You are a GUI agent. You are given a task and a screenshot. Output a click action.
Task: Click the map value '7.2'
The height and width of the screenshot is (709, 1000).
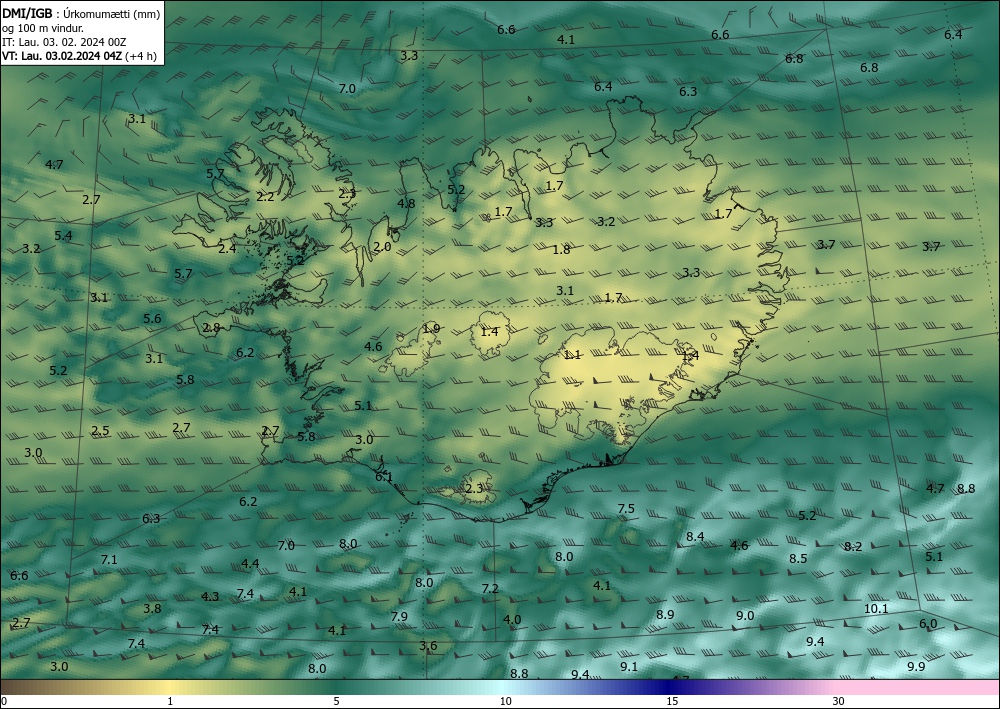[x=490, y=588]
